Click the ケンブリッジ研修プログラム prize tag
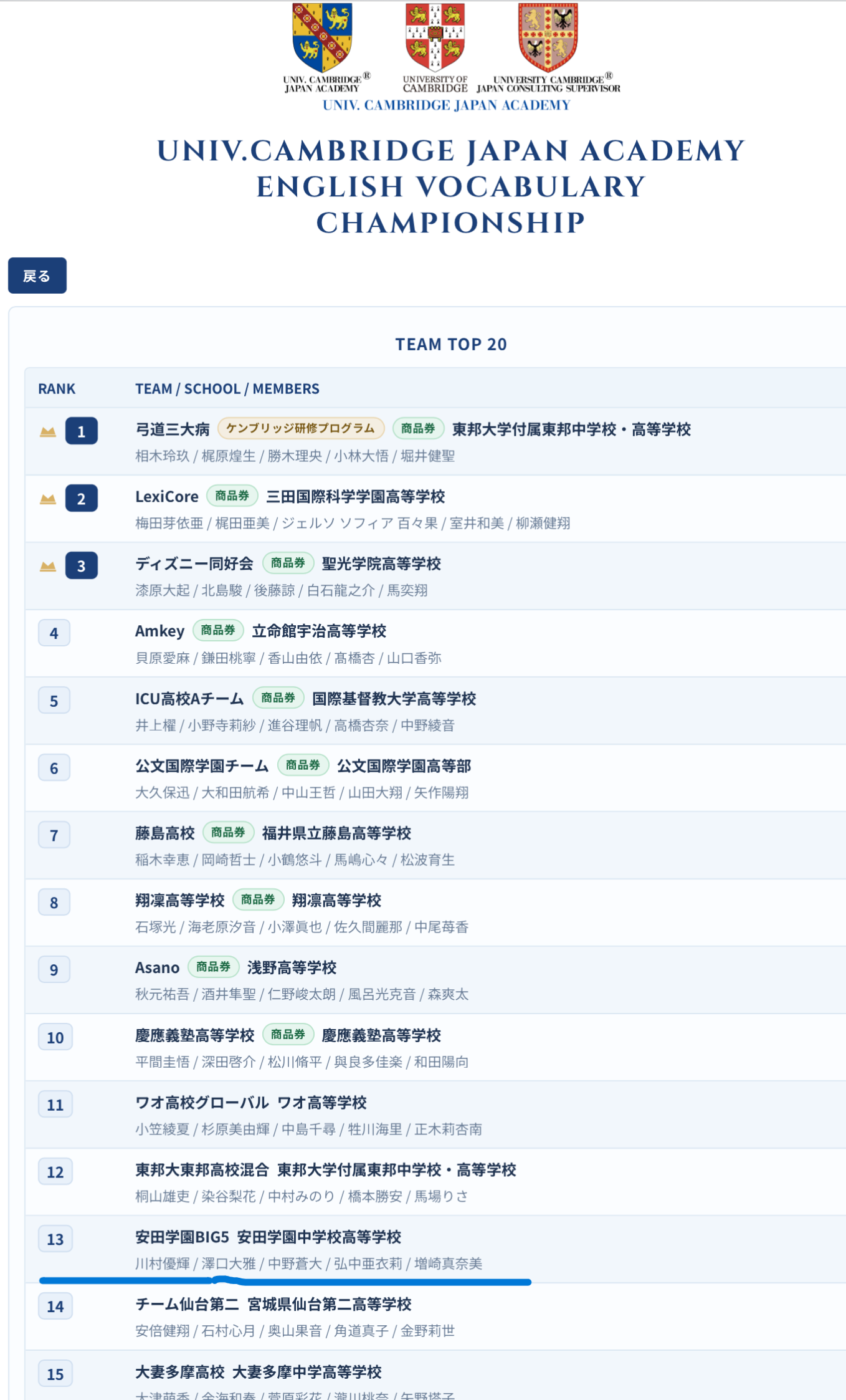This screenshot has height=1400, width=846. click(300, 429)
